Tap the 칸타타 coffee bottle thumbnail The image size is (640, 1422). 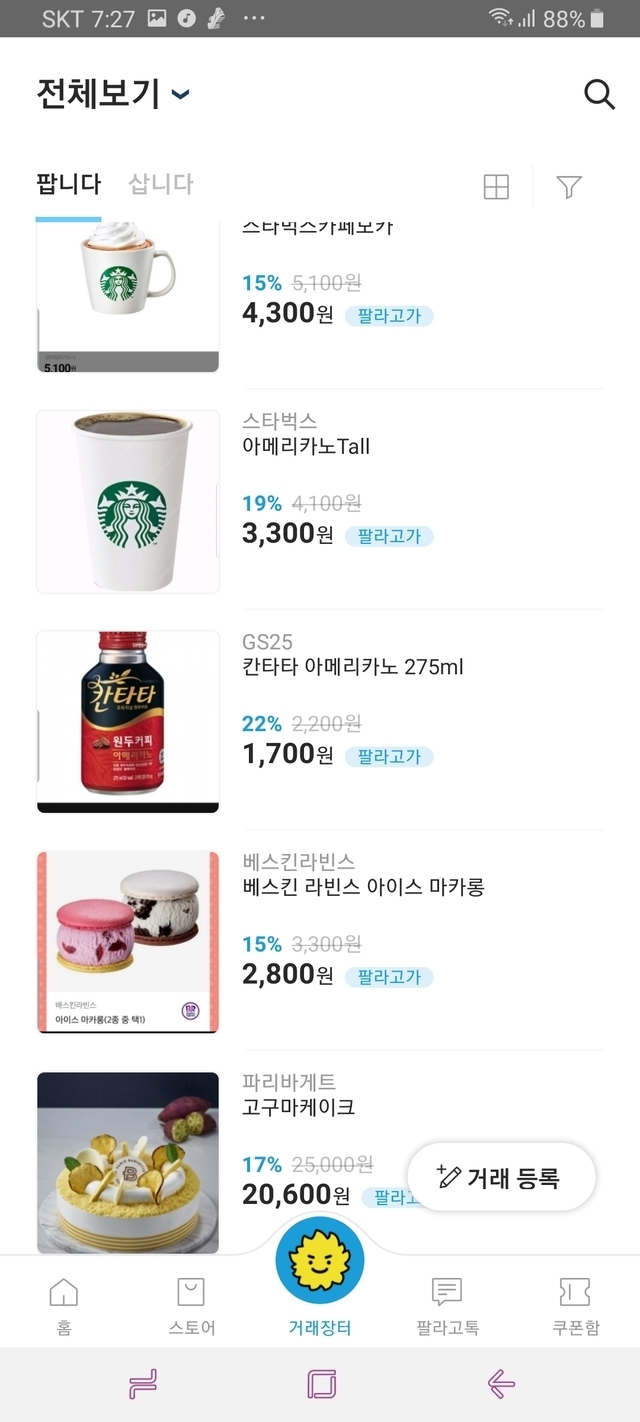click(128, 721)
